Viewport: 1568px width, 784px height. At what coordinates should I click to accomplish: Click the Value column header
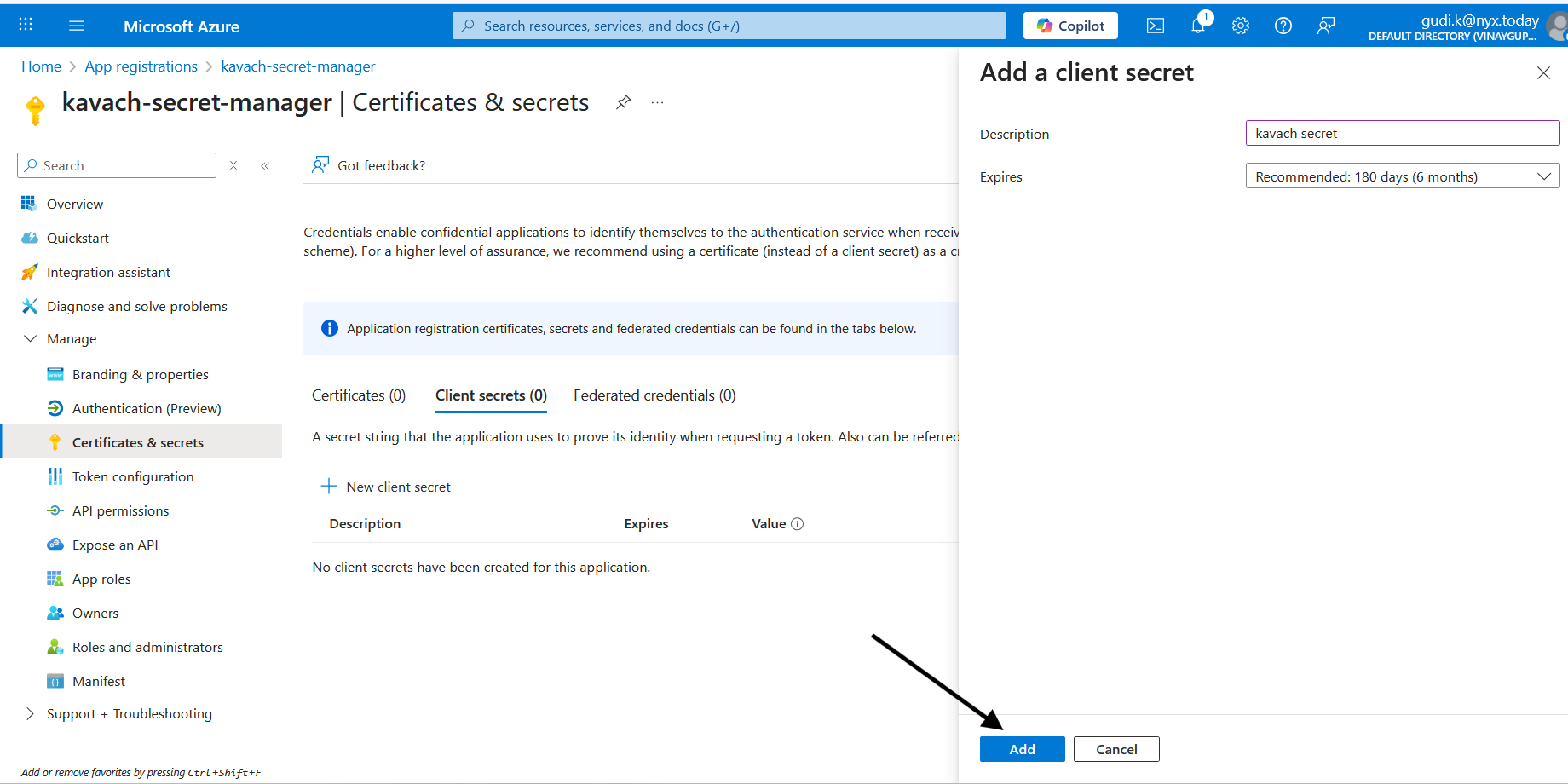tap(769, 523)
